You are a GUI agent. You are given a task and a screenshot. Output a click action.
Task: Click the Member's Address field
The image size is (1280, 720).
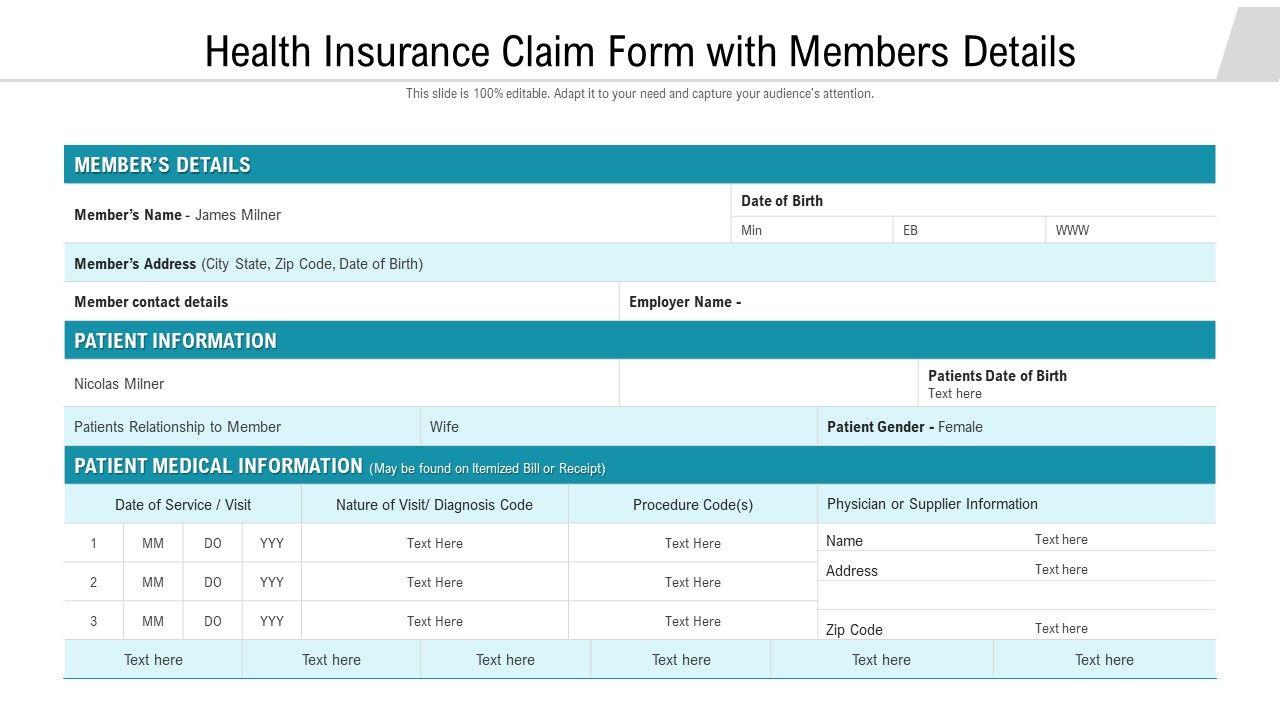pos(248,264)
